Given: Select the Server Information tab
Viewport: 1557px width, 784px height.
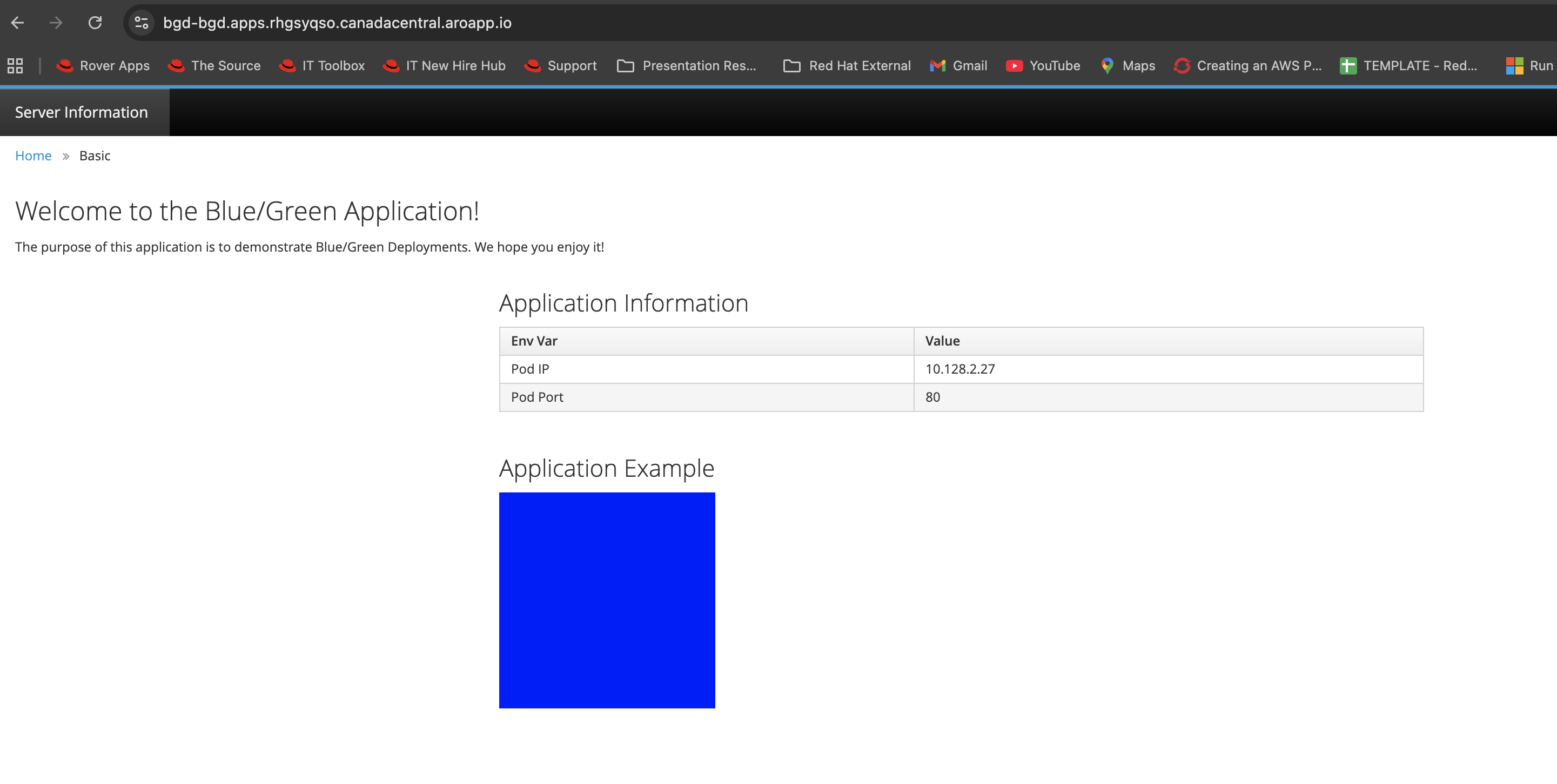Looking at the screenshot, I should pyautogui.click(x=81, y=112).
